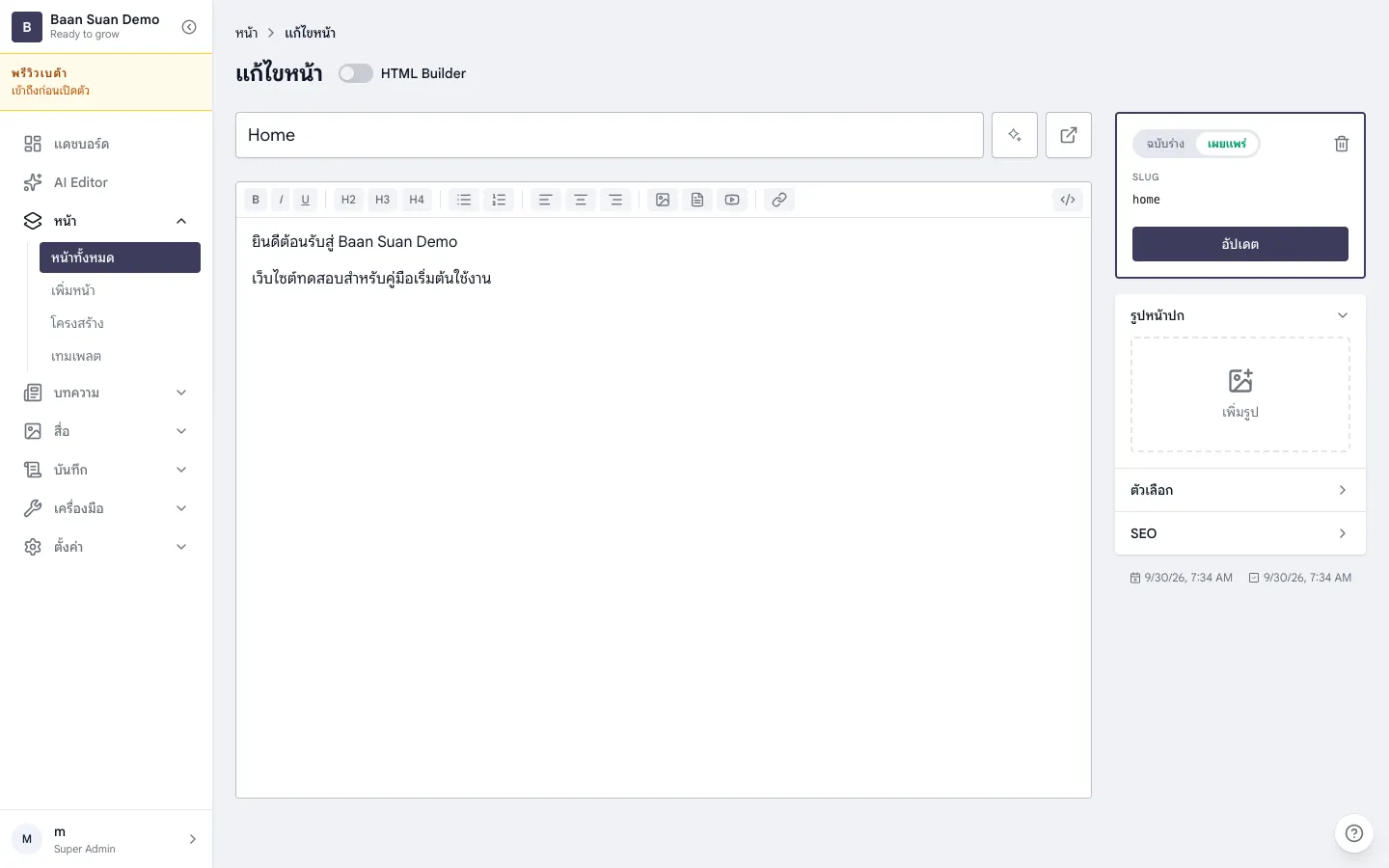The image size is (1389, 868).
Task: Insert a hyperlink
Action: click(779, 200)
